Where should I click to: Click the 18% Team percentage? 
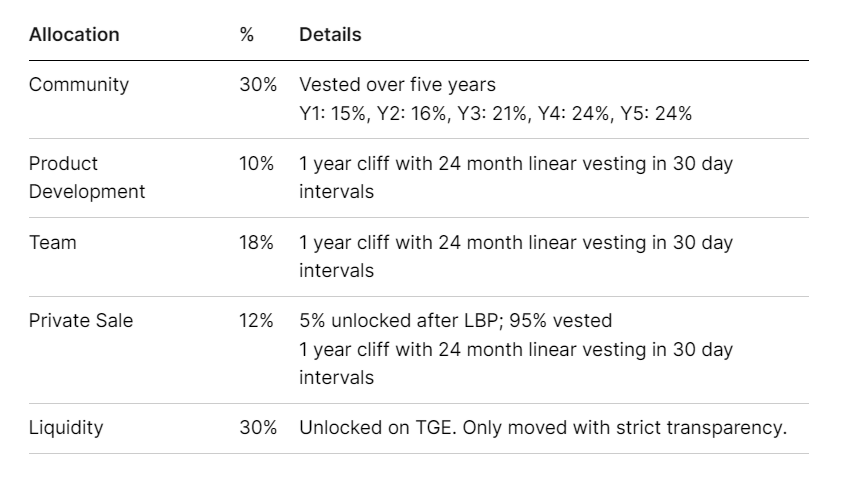tap(256, 243)
